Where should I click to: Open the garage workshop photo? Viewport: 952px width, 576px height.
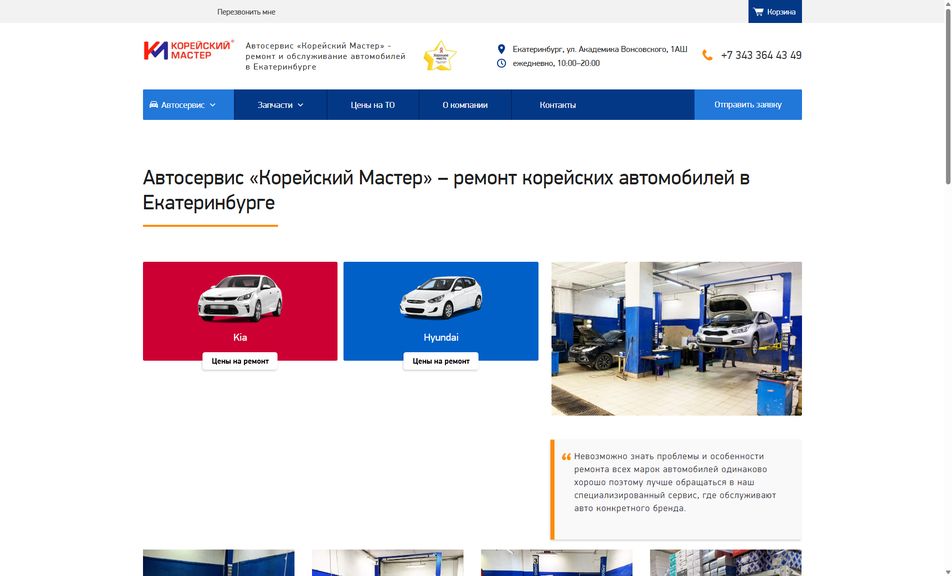pos(676,339)
